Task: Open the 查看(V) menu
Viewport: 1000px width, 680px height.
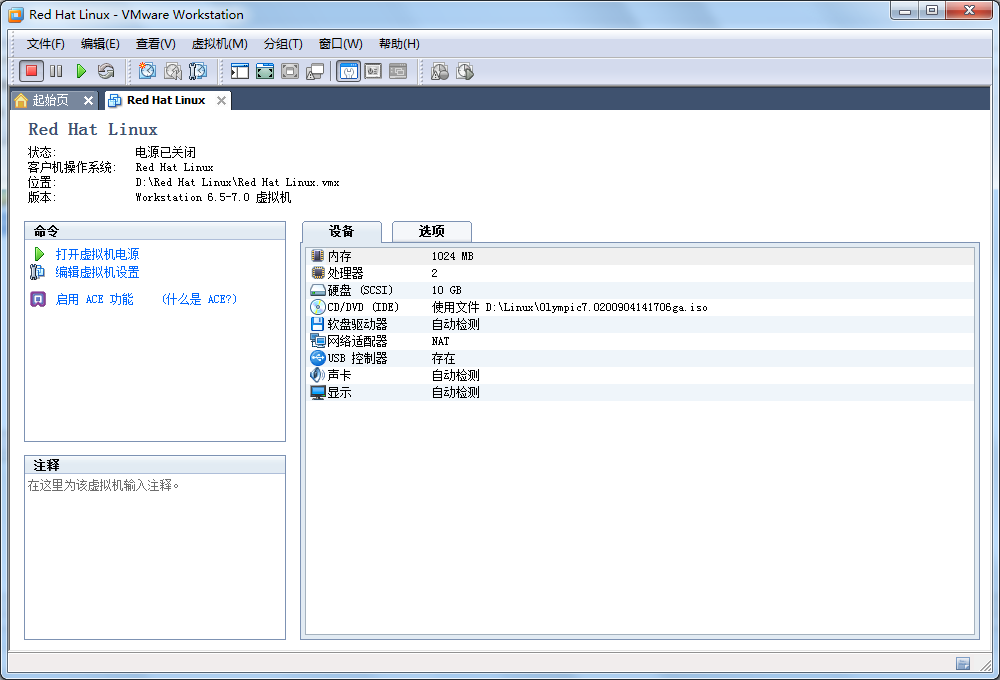Action: (x=156, y=43)
